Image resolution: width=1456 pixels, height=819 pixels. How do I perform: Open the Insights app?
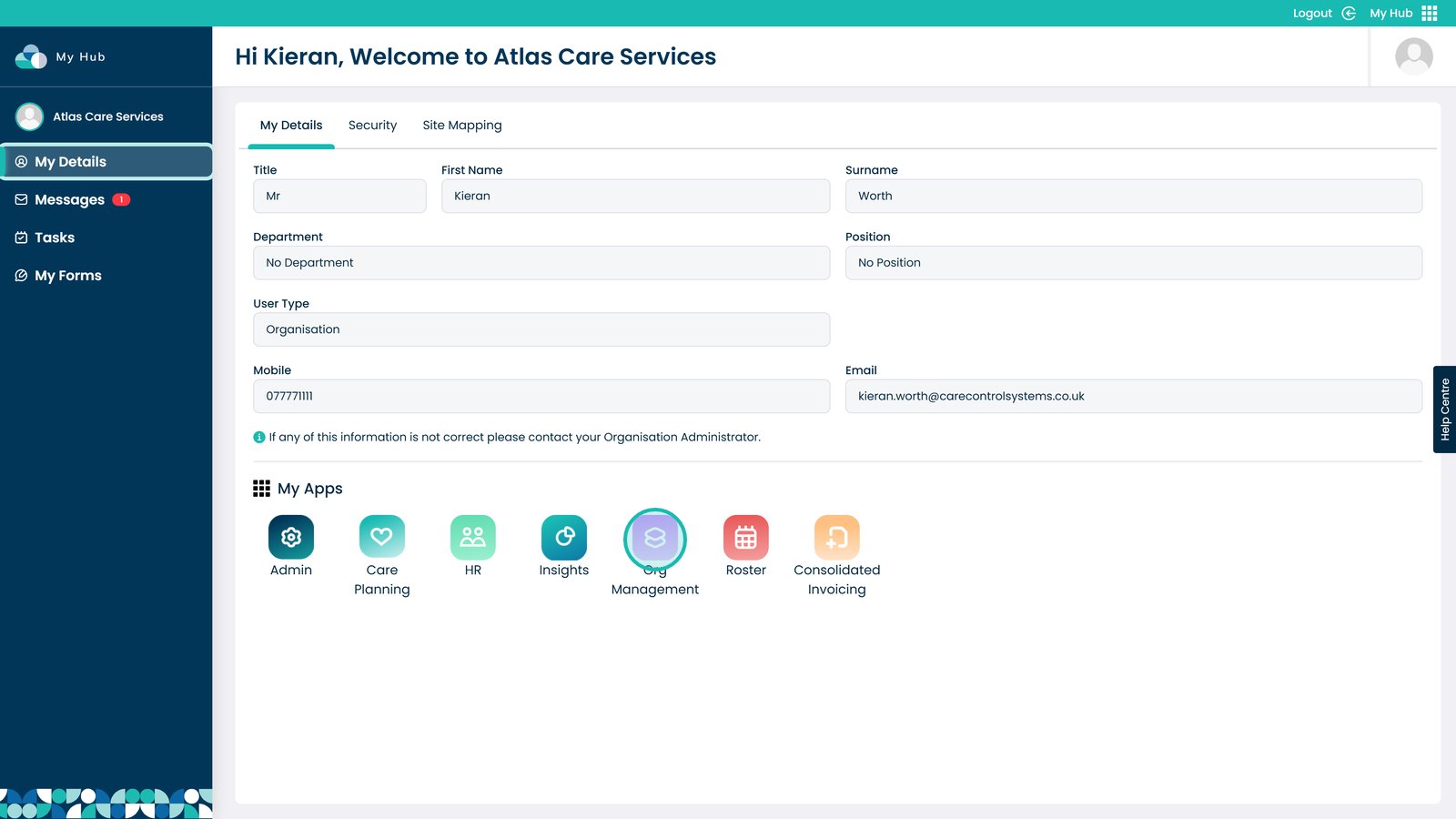coord(563,538)
